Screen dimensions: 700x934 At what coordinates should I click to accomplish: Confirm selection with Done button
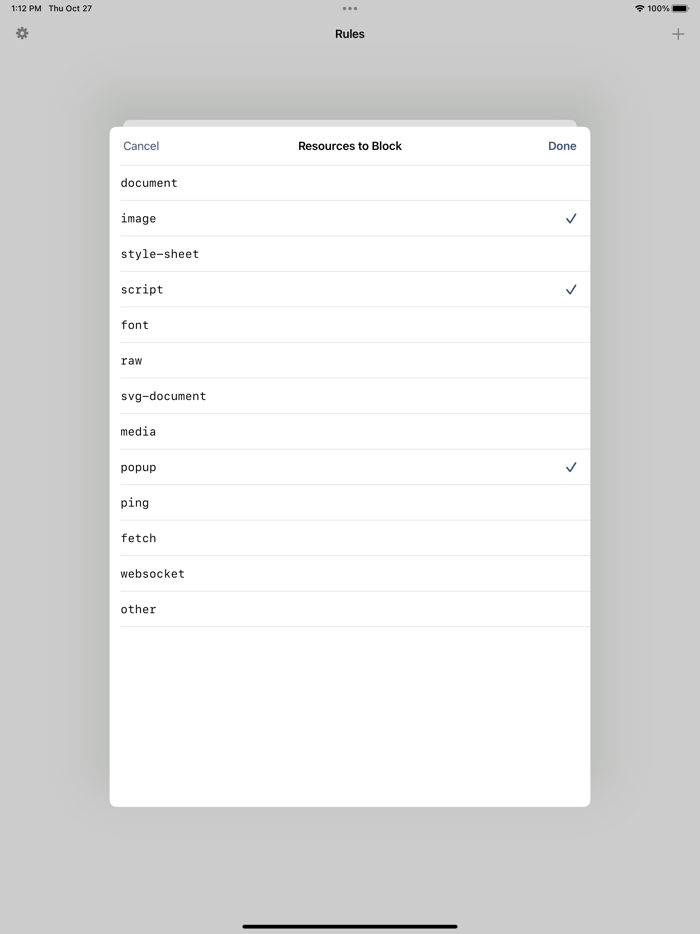tap(562, 146)
